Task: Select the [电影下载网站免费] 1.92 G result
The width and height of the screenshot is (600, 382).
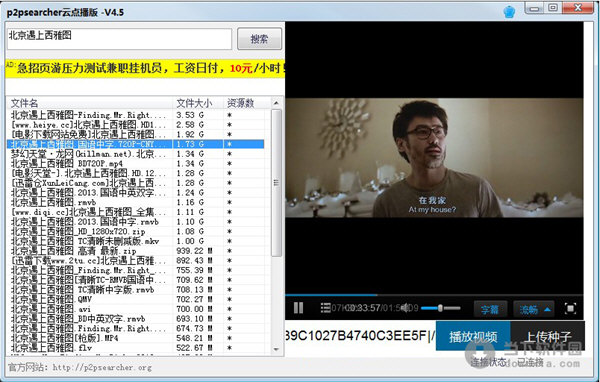Action: point(135,134)
